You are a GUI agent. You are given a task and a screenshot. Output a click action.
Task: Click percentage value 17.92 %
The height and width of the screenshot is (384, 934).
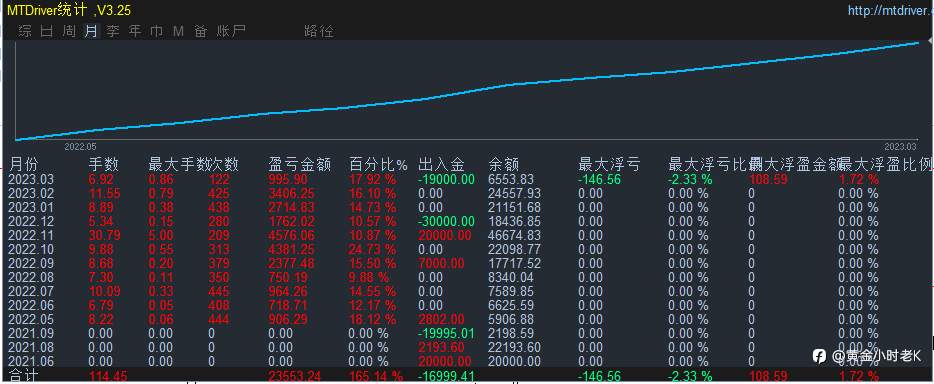[x=372, y=179]
